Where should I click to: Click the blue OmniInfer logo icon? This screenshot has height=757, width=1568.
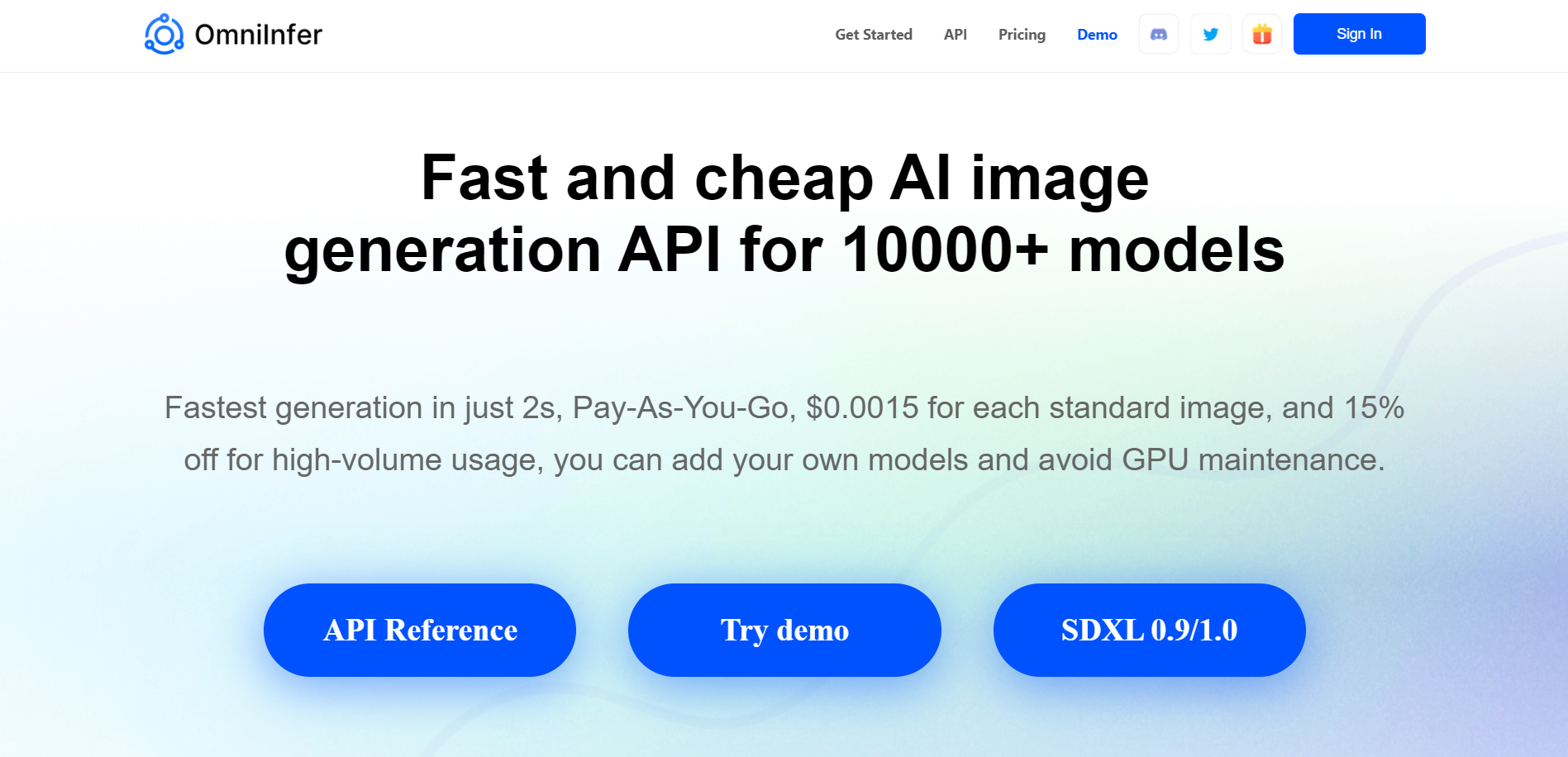(164, 34)
